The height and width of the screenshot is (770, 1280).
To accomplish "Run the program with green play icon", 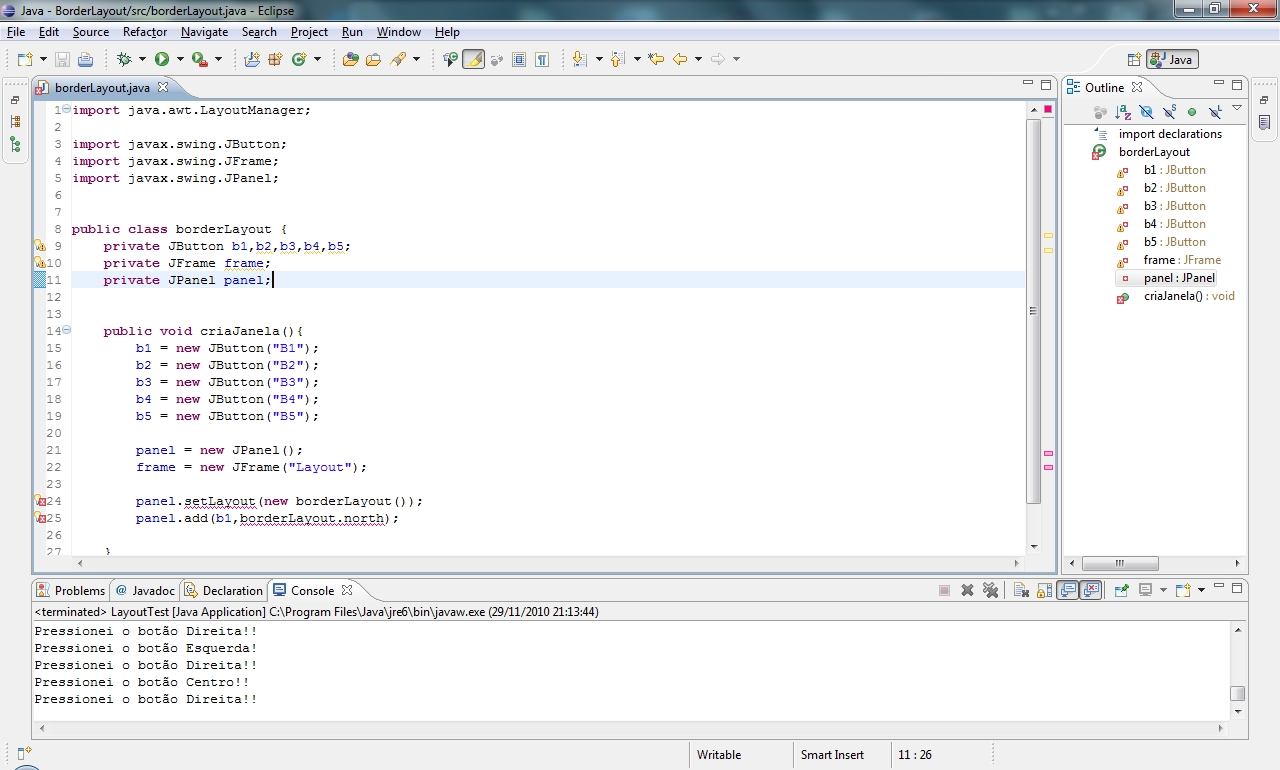I will pyautogui.click(x=162, y=59).
